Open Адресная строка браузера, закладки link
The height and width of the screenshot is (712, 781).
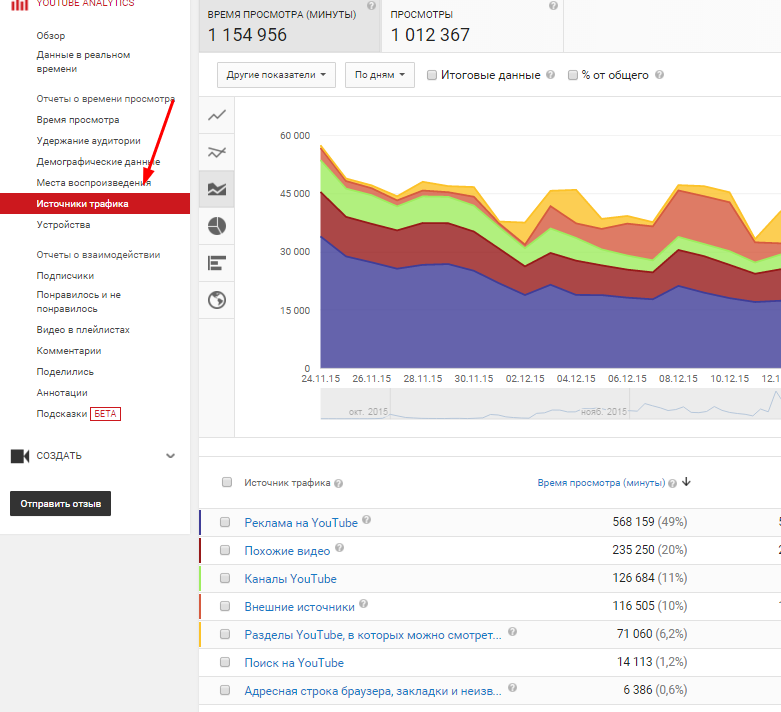coord(373,691)
